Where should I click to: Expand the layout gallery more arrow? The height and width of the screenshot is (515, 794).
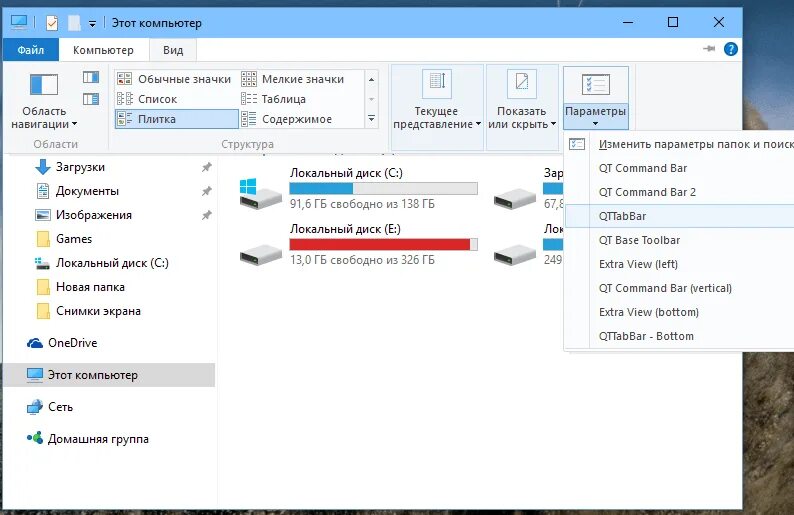(371, 119)
